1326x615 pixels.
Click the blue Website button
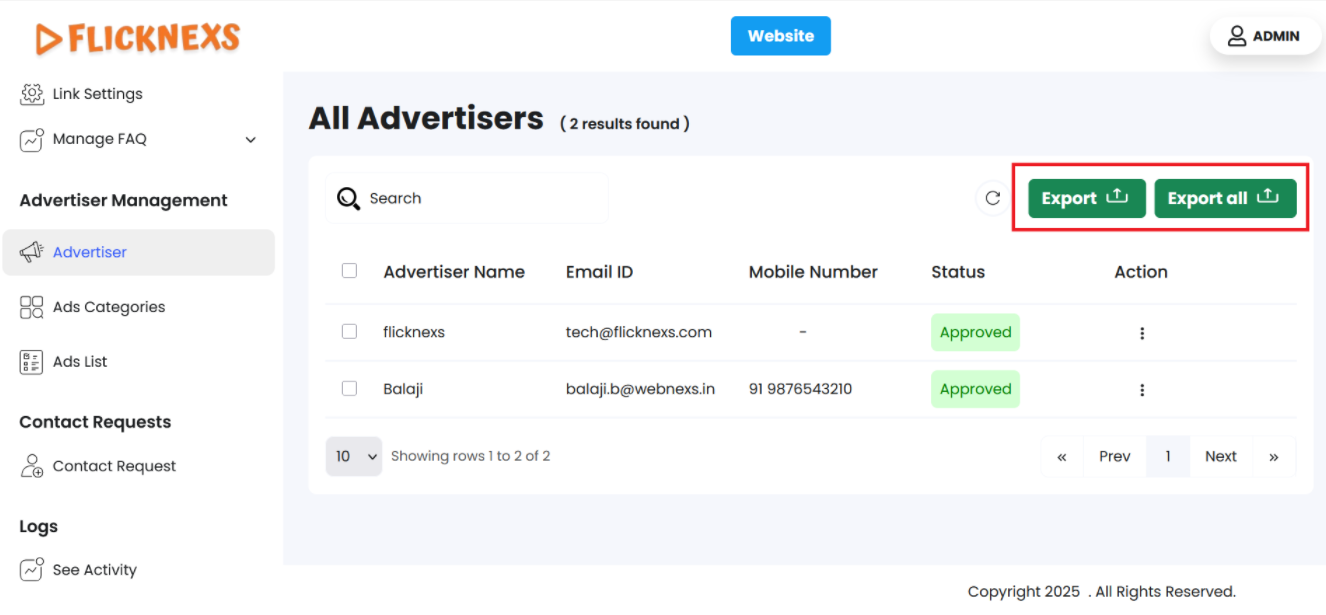tap(780, 36)
